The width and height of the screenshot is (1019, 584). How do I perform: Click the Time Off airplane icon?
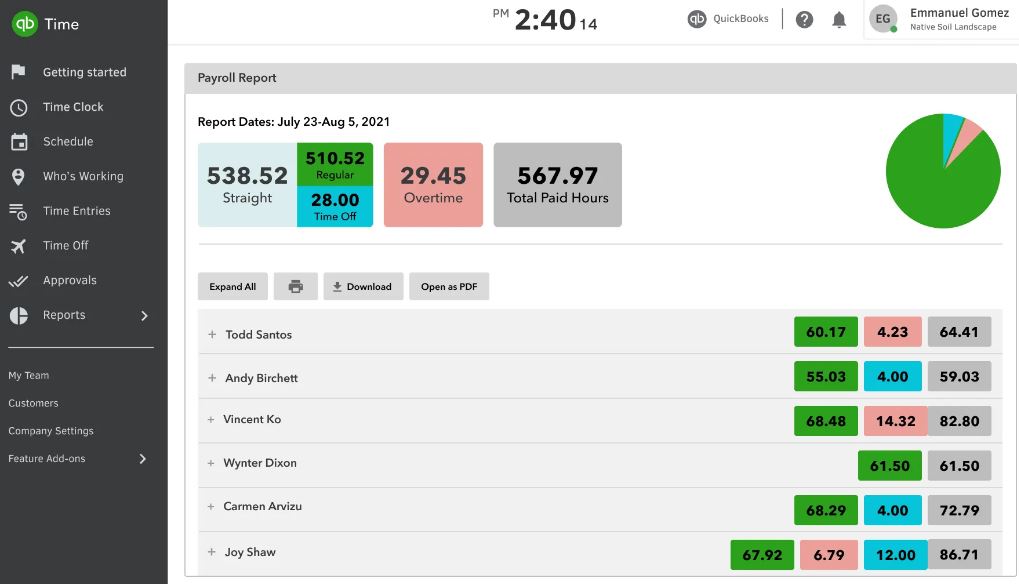pos(18,246)
